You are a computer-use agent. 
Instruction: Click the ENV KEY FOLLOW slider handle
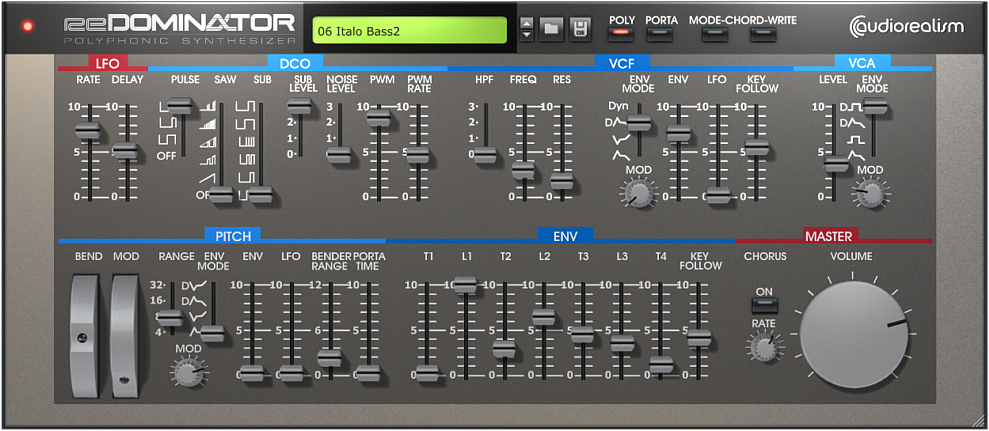(699, 338)
